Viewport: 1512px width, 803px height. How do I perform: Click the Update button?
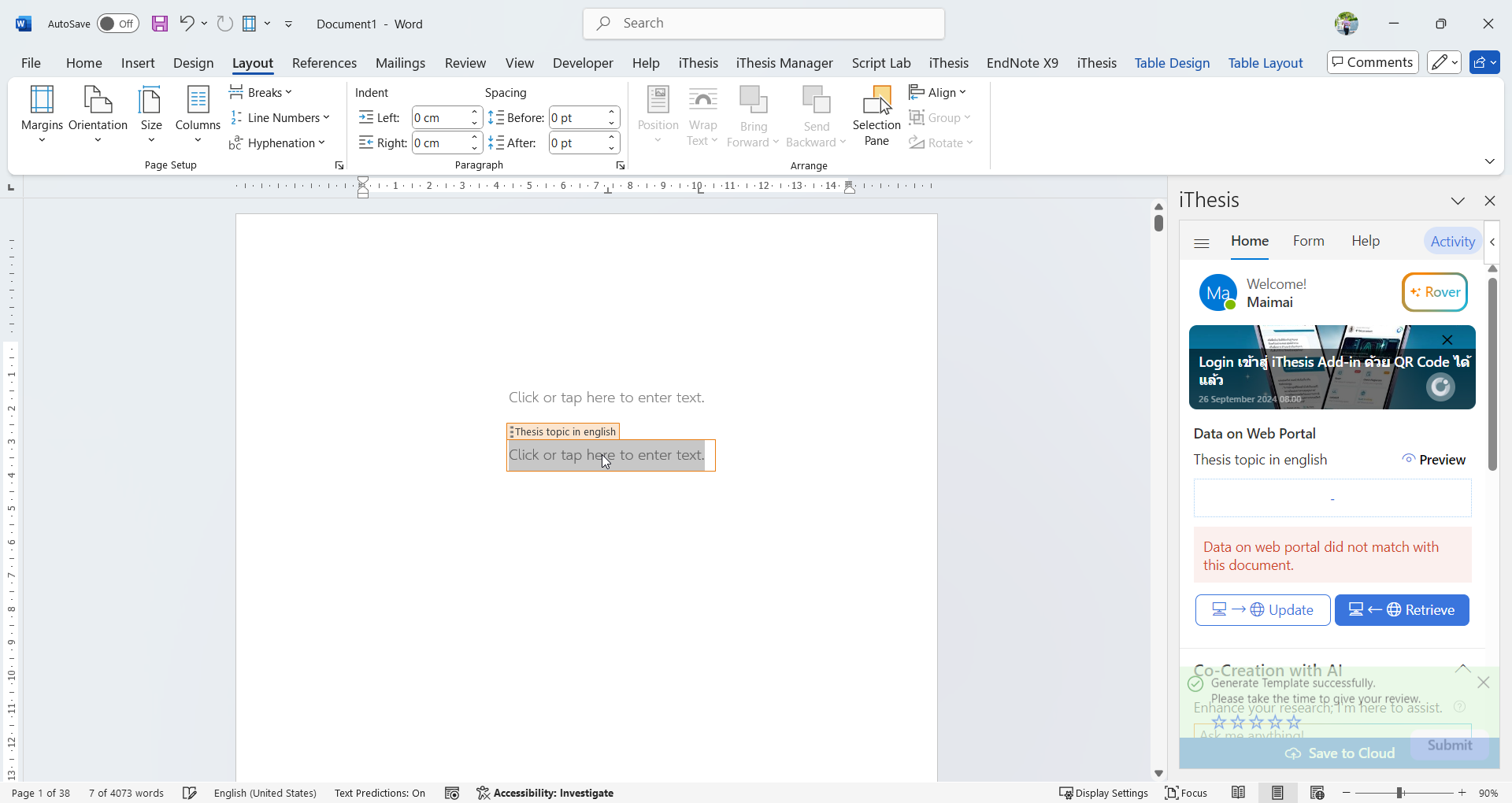1263,610
